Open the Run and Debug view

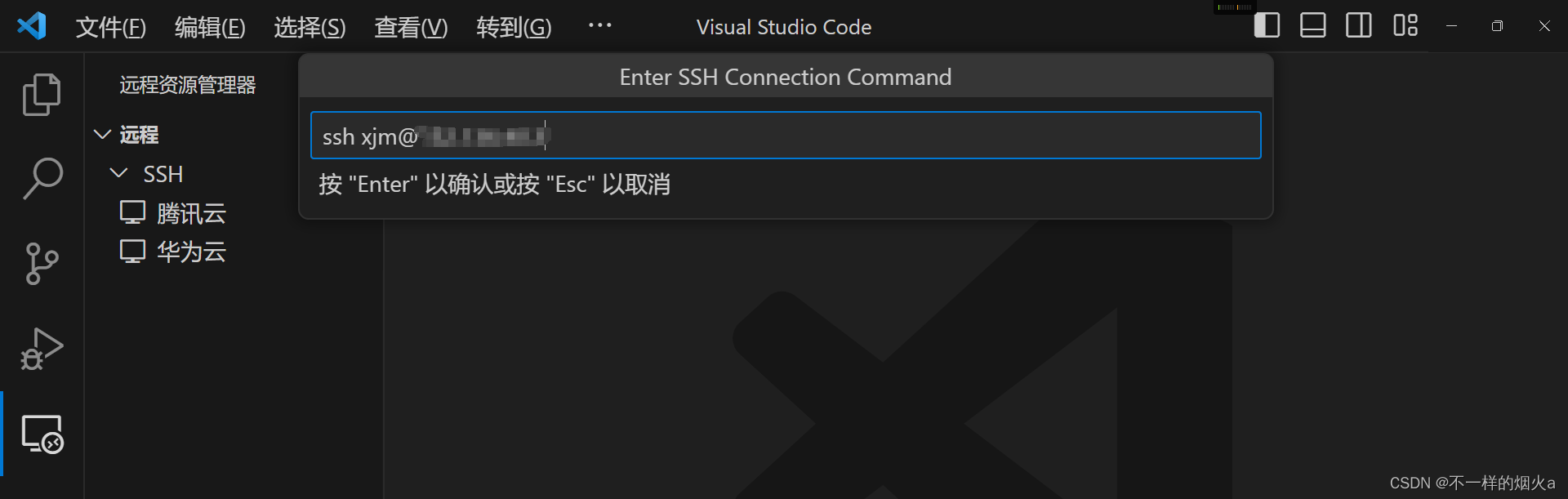pyautogui.click(x=42, y=349)
